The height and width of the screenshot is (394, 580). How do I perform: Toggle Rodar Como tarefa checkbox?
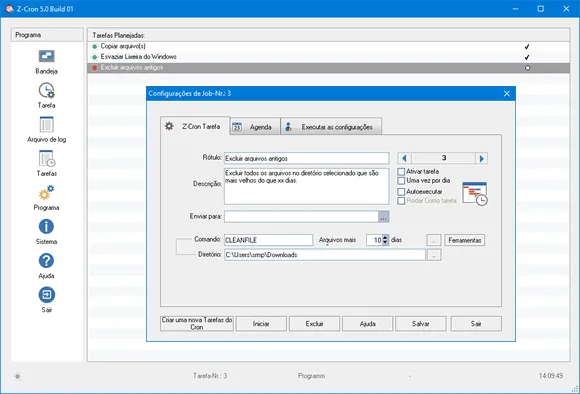[x=401, y=201]
